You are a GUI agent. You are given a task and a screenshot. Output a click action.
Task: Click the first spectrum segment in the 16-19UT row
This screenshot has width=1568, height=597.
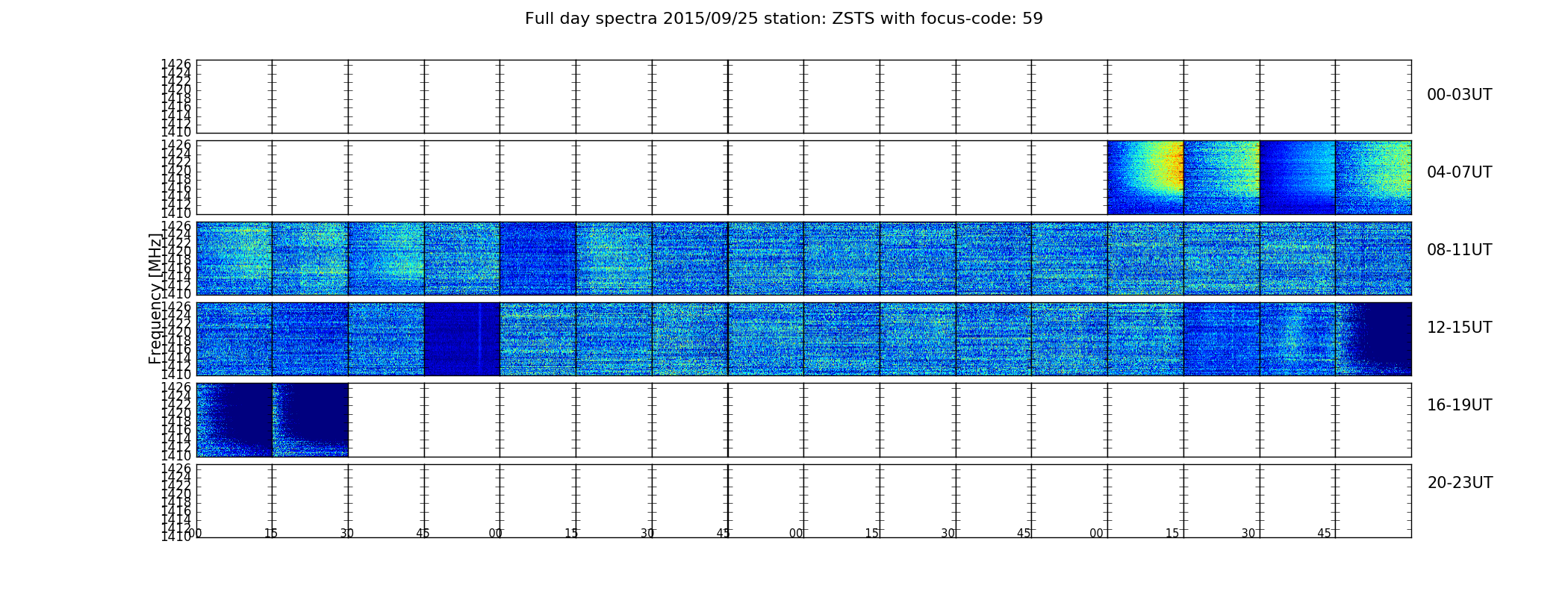point(234,420)
